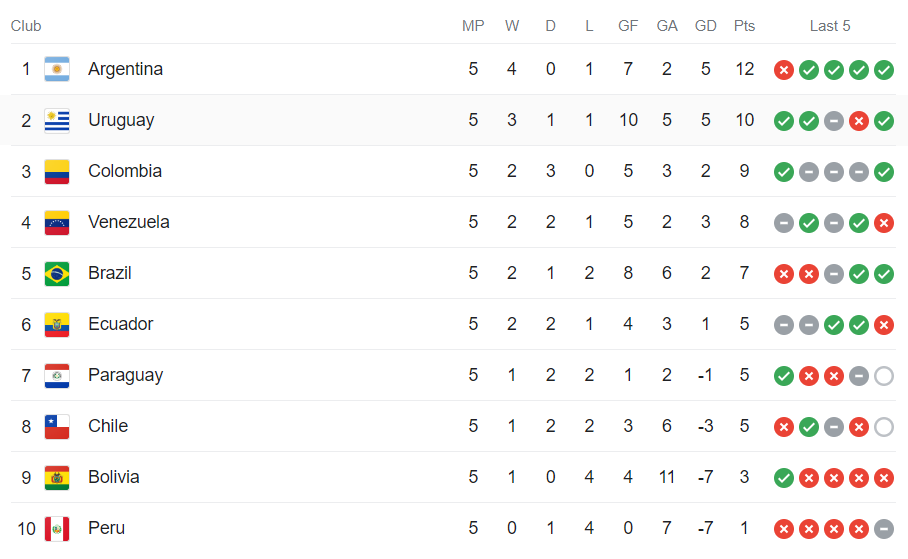Click the Colombia flag icon
908x559 pixels.
coord(57,171)
